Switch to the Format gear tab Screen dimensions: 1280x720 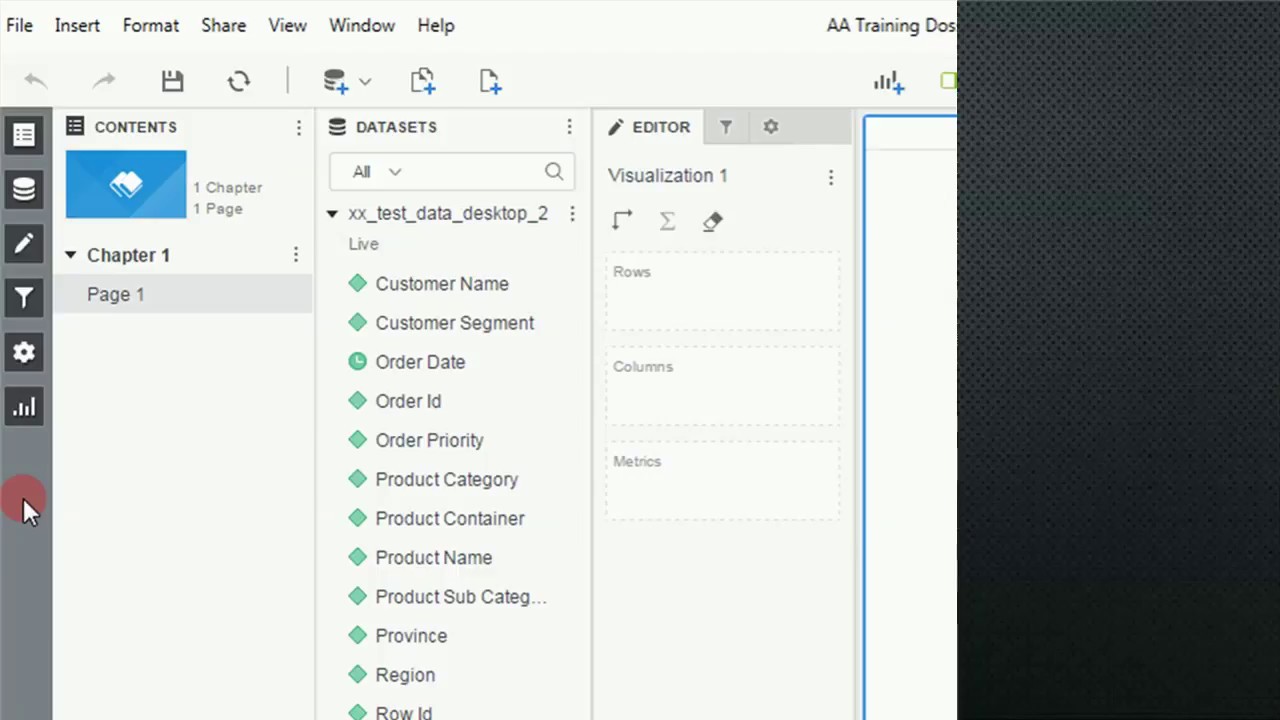click(x=770, y=127)
